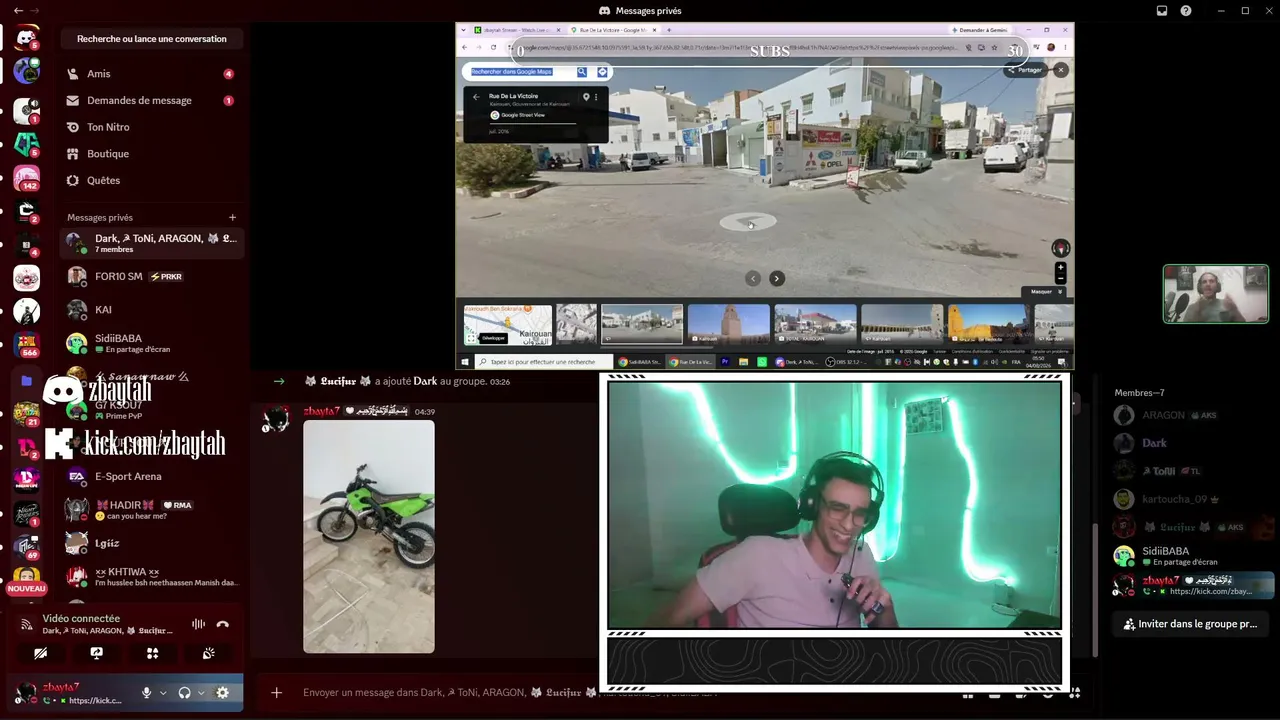Open SidiiBABA member in the members list
1280x720 pixels.
point(1193,555)
